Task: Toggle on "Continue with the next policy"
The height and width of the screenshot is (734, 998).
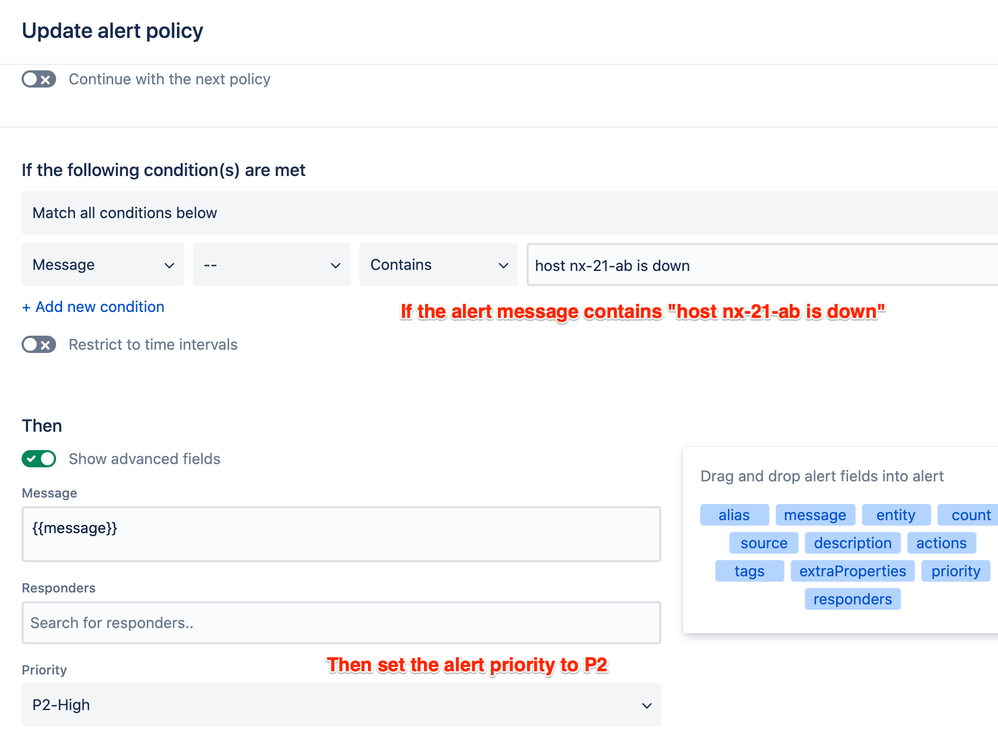Action: pyautogui.click(x=38, y=79)
